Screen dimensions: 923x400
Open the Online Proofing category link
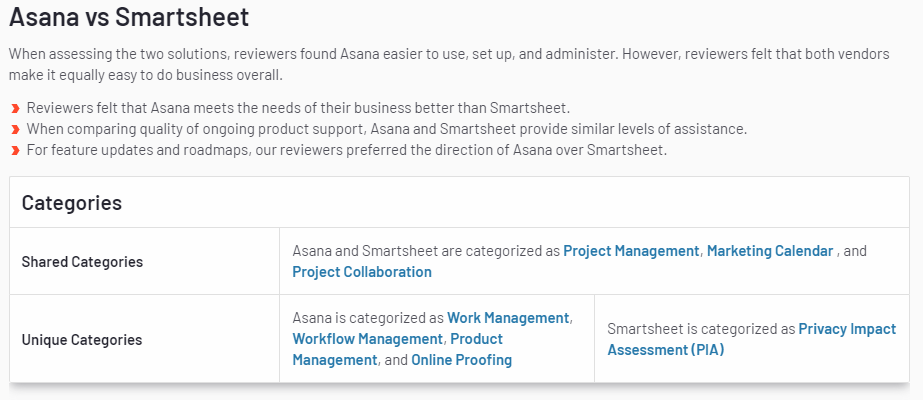462,360
